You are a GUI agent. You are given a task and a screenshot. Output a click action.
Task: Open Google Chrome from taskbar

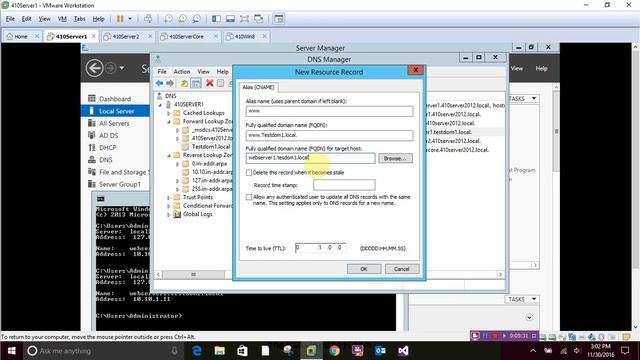334,351
